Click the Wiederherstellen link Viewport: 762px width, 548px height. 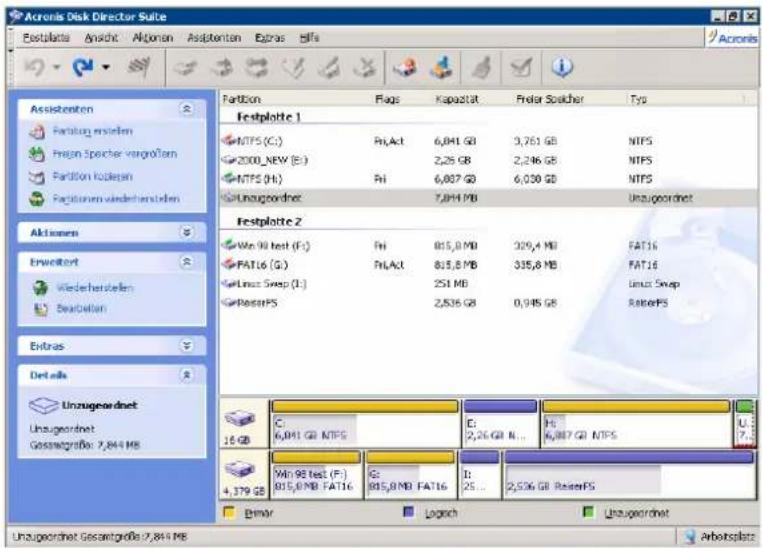[95, 288]
